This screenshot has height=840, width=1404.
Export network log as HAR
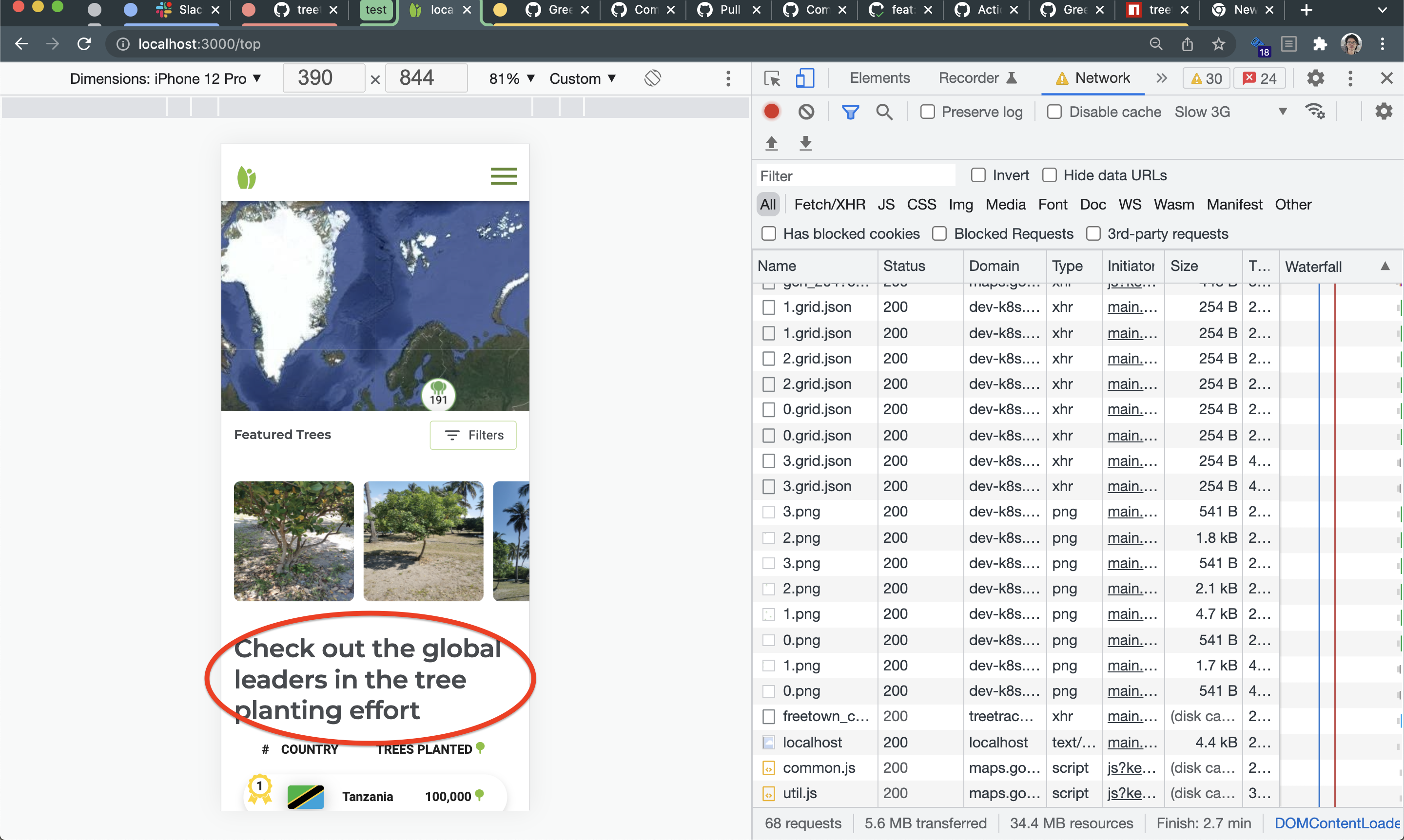(x=805, y=143)
